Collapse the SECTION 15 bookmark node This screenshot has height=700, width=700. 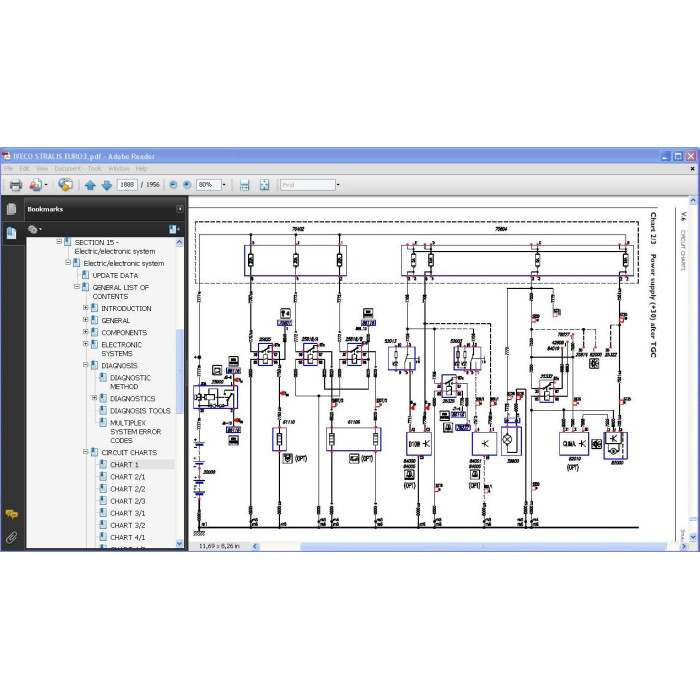59,242
